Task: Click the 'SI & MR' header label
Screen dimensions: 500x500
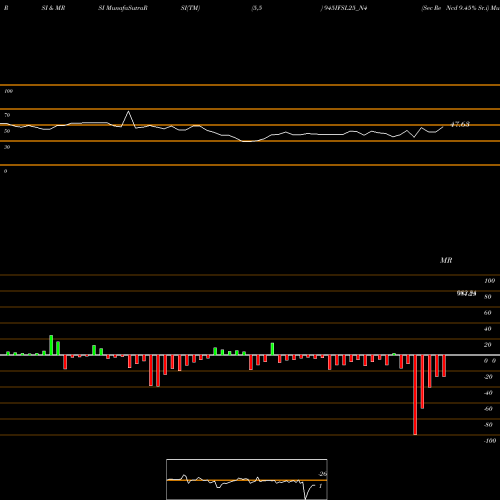Action: point(53,8)
